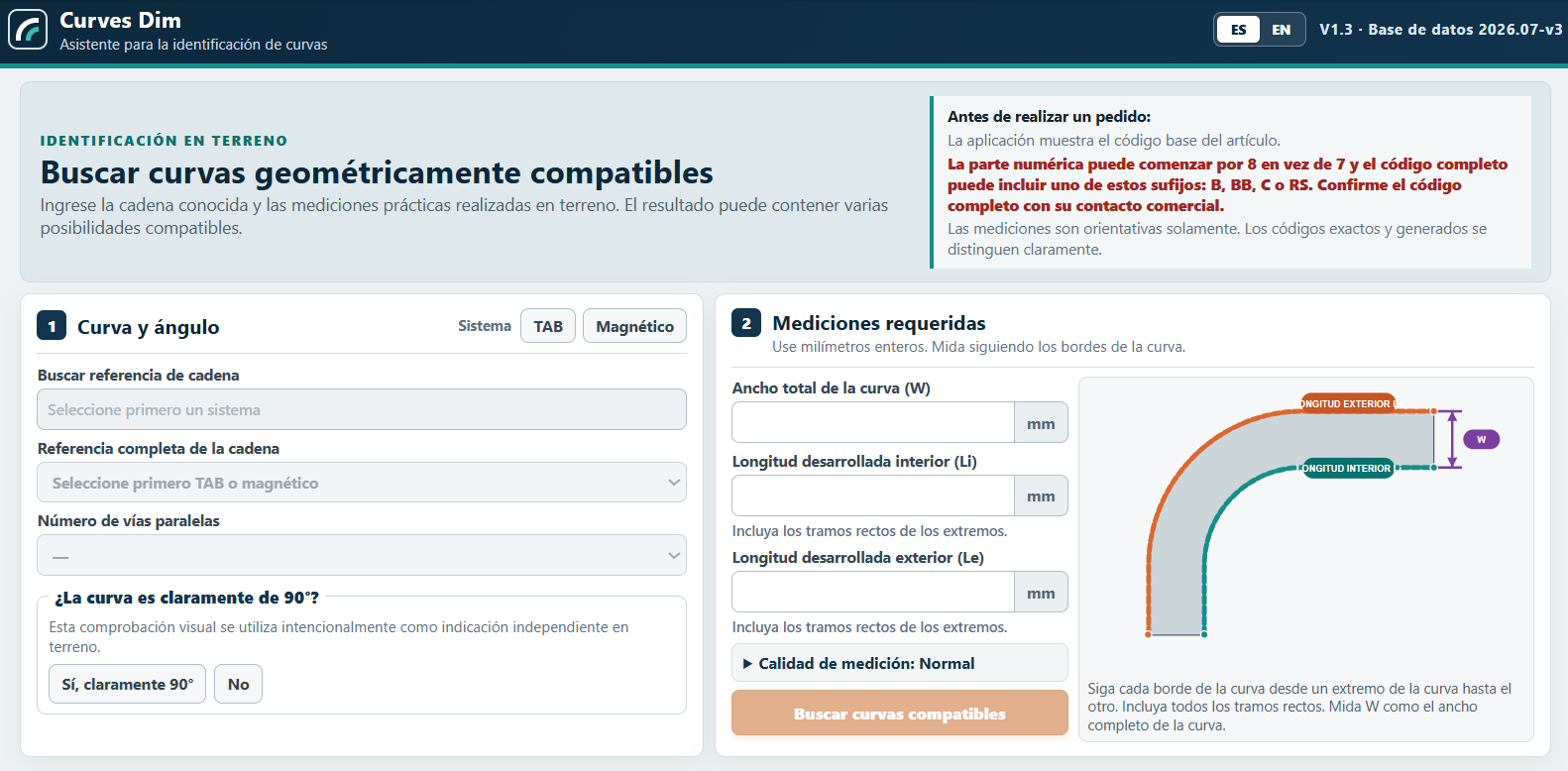Screen dimensions: 1568x771
Task: Click the "Buscar curvas geométricamente compatibles" title
Action: (x=377, y=172)
